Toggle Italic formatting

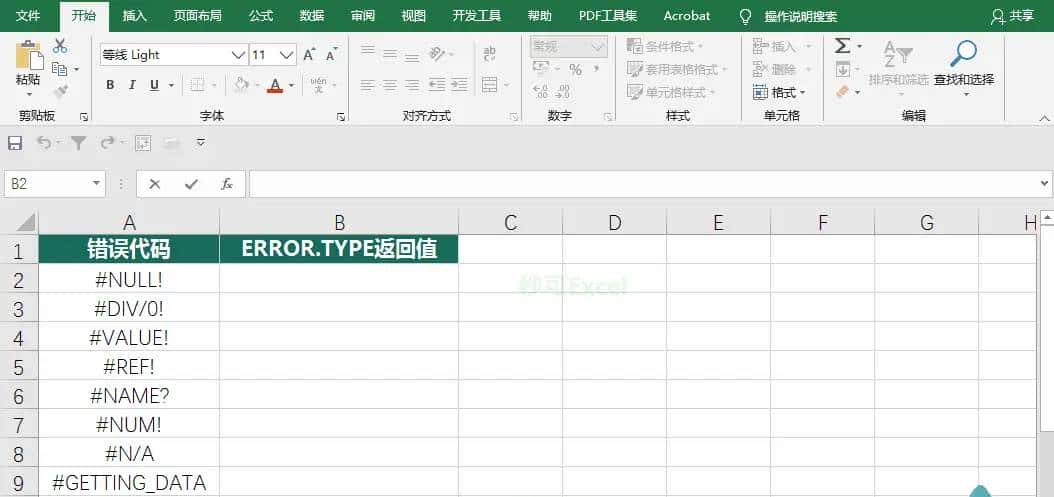[x=132, y=85]
